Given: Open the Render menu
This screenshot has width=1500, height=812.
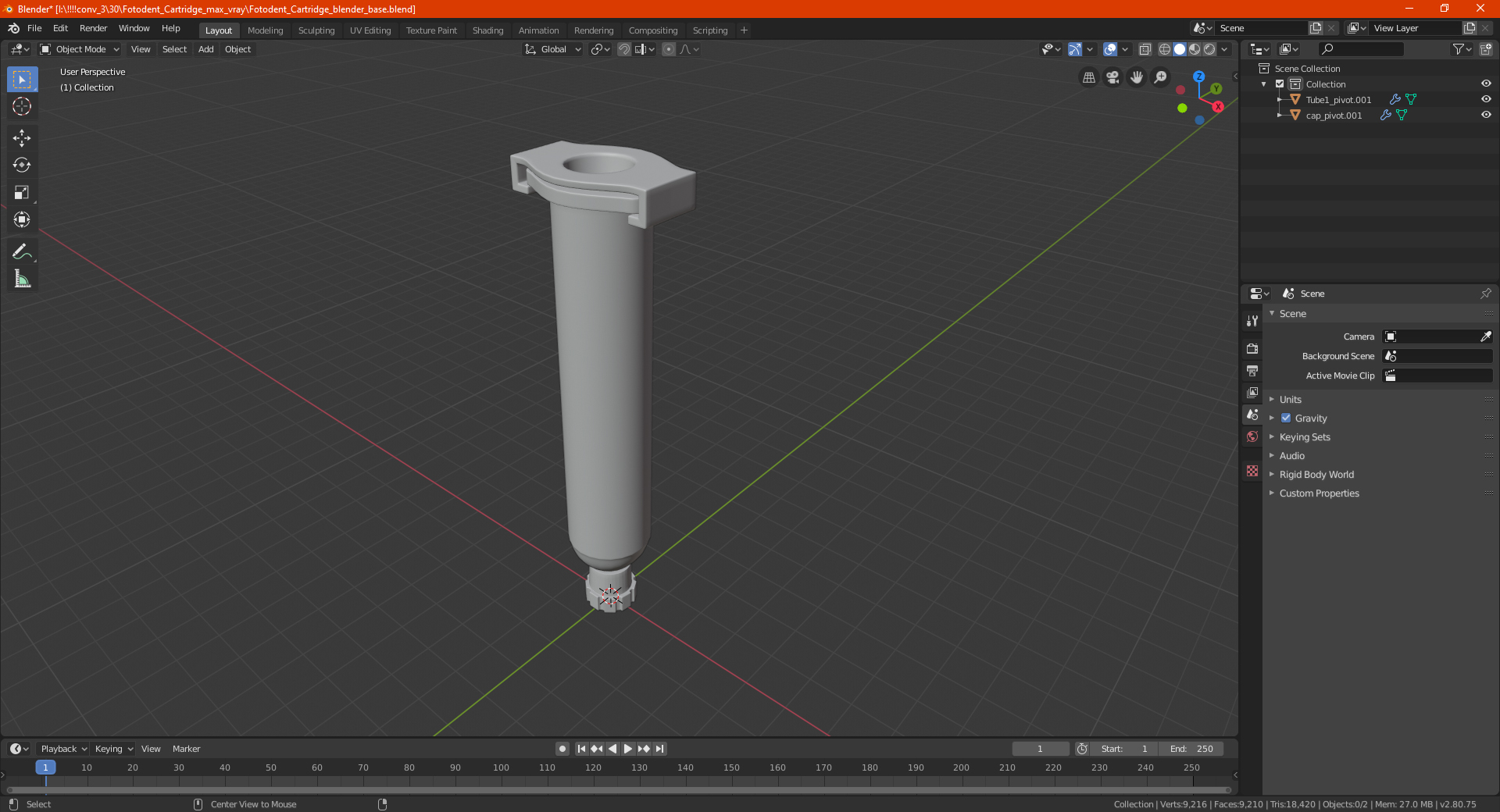Looking at the screenshot, I should pos(93,28).
